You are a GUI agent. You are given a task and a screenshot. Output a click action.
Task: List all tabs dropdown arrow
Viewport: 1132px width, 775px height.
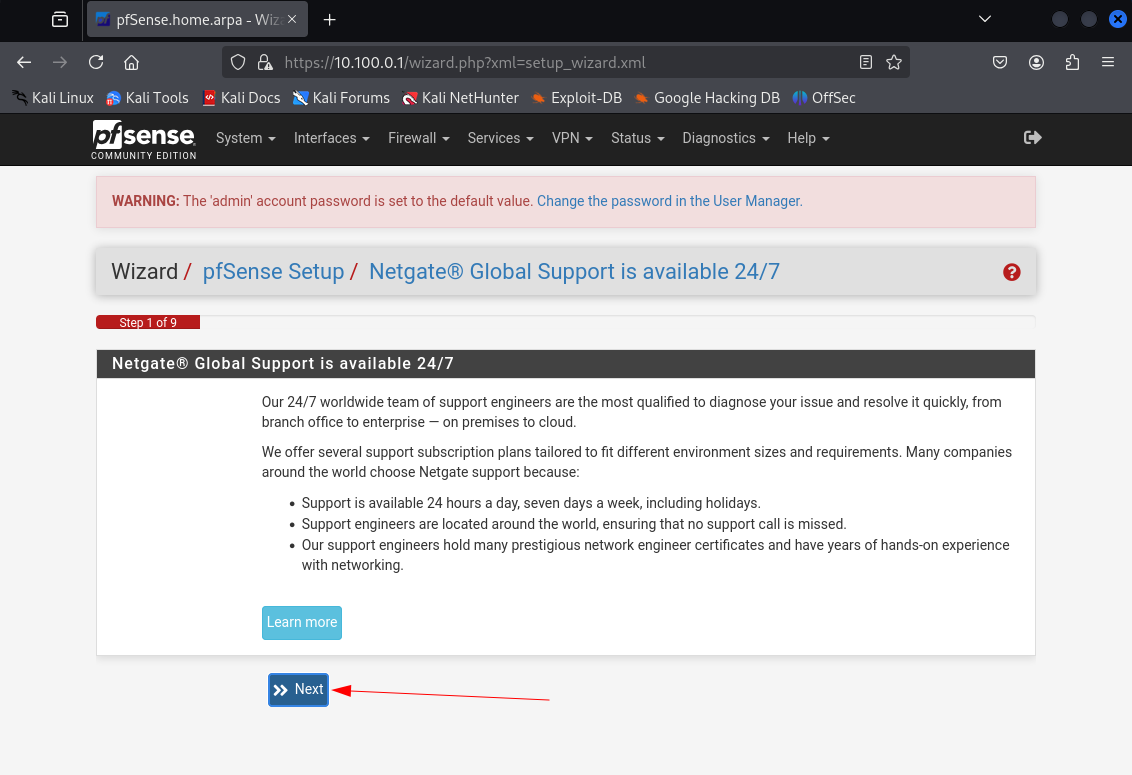pos(985,20)
